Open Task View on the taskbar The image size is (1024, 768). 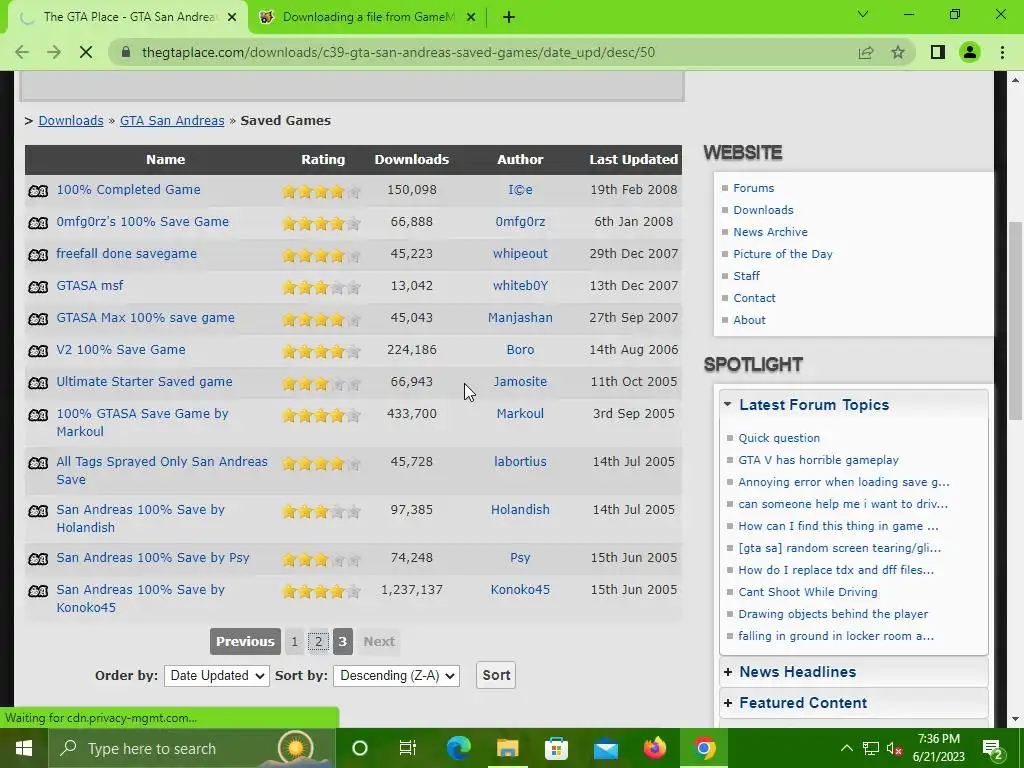(408, 748)
